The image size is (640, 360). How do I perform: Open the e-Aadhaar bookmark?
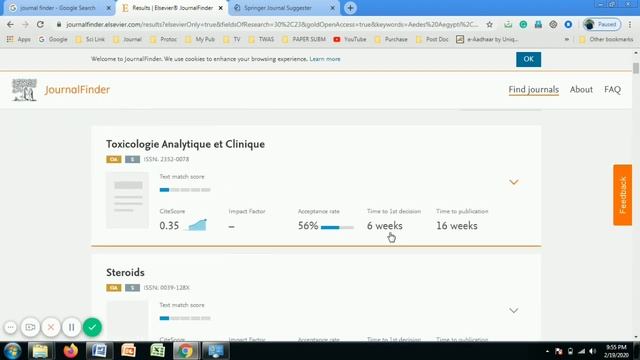tap(487, 39)
